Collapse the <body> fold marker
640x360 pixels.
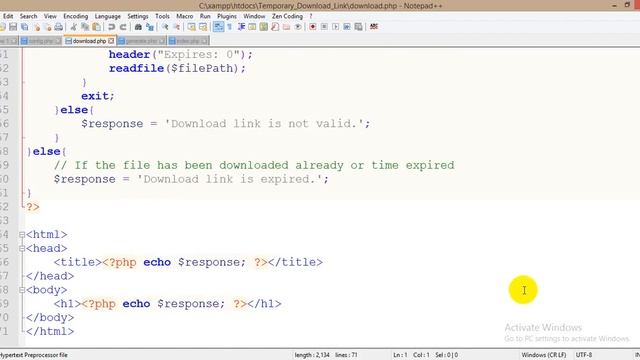22,290
